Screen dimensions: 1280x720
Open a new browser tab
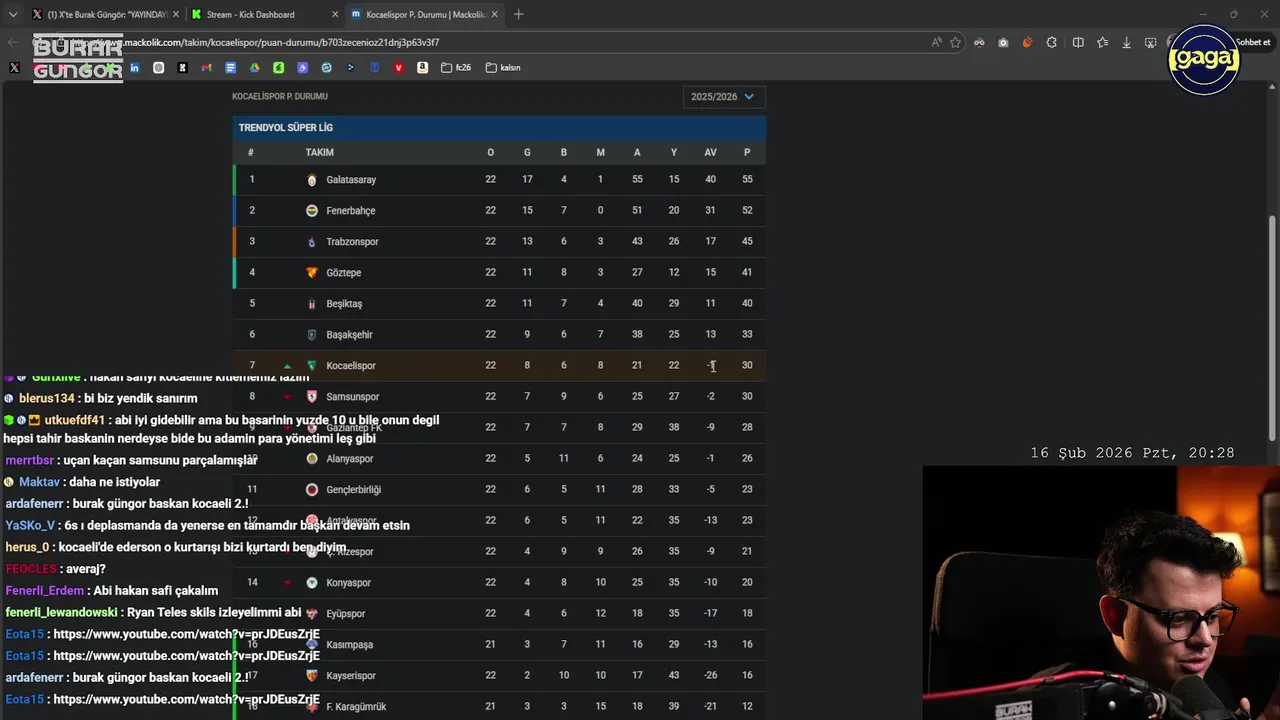(518, 14)
